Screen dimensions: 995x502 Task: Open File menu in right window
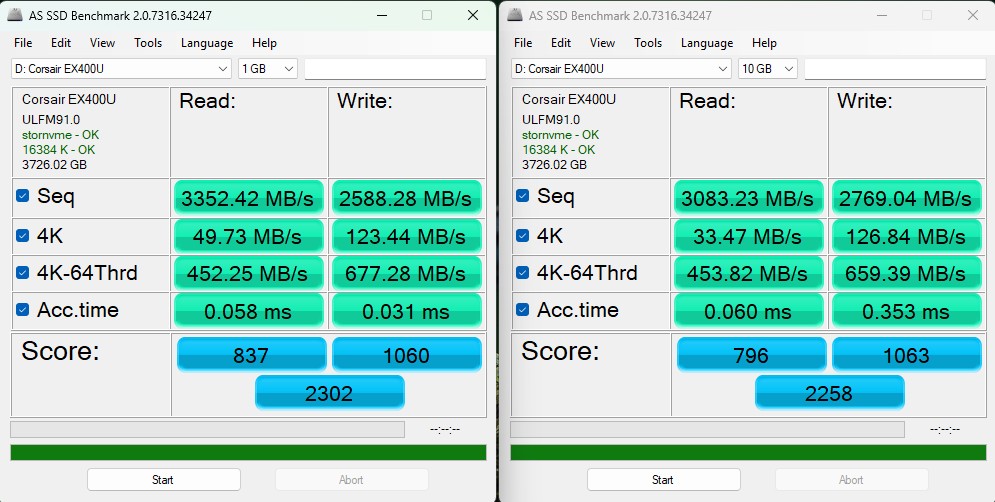(x=523, y=43)
